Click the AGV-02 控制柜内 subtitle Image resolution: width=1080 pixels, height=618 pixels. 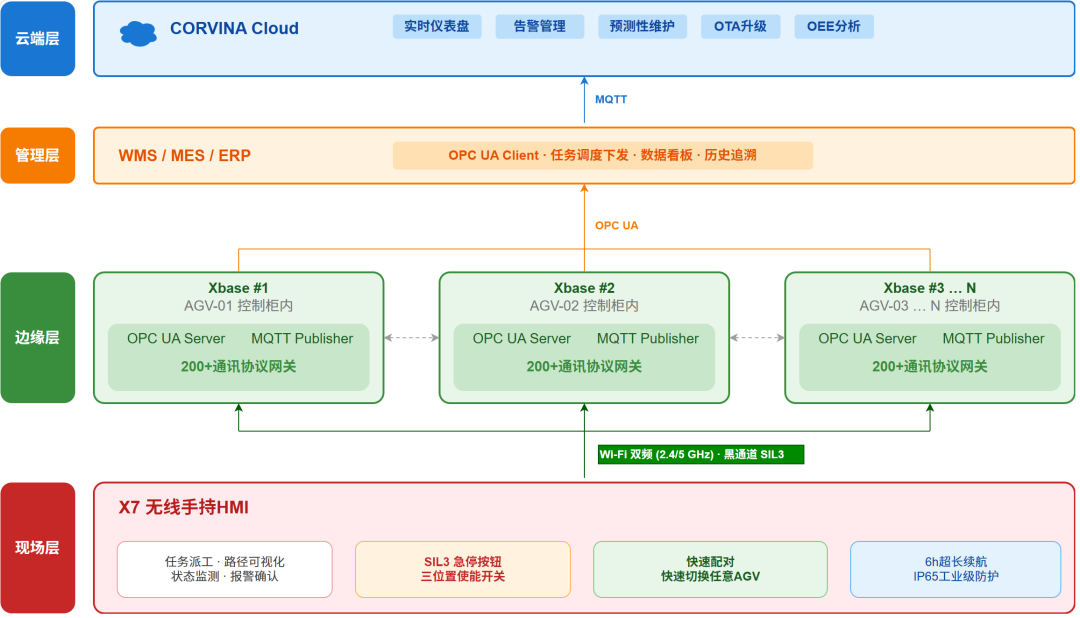point(584,306)
